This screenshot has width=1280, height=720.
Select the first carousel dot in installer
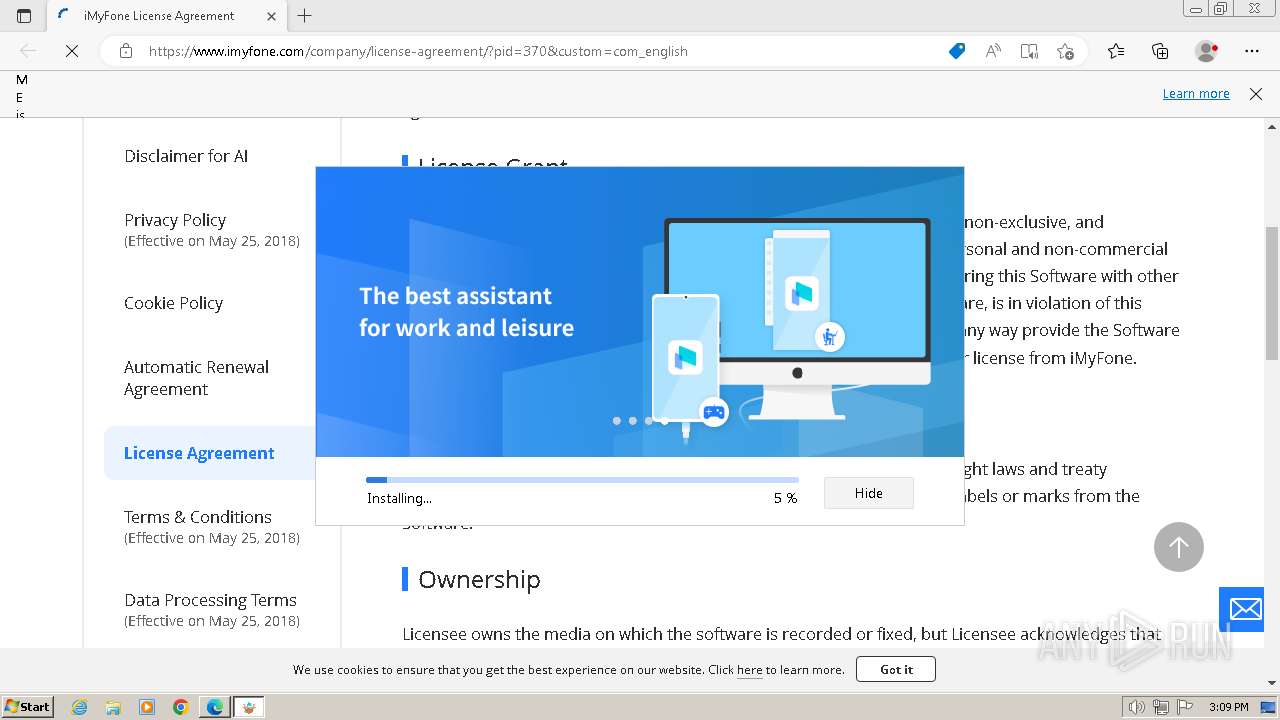[x=617, y=421]
